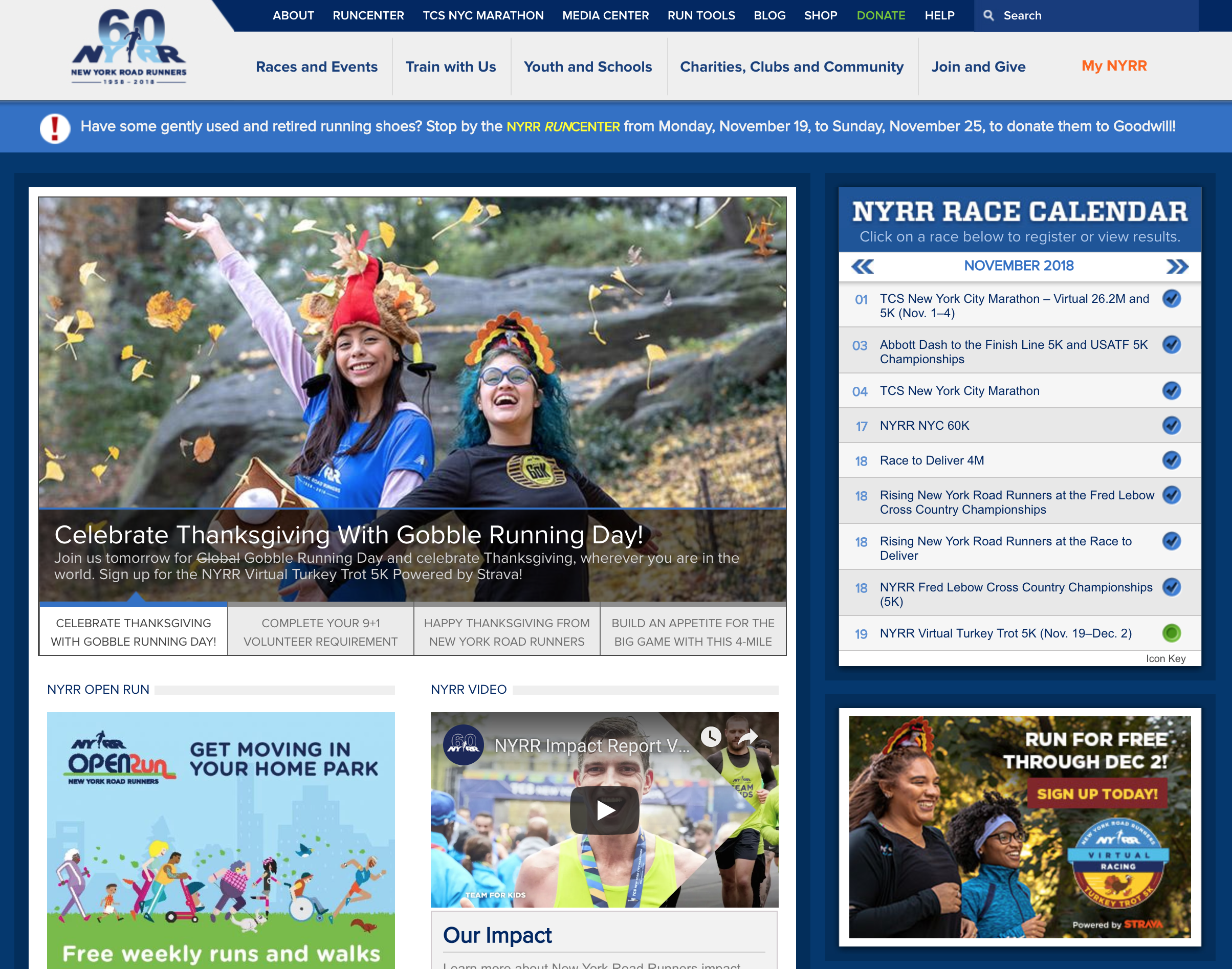Open About menu item
Screen dimensions: 1232x969
click(293, 15)
